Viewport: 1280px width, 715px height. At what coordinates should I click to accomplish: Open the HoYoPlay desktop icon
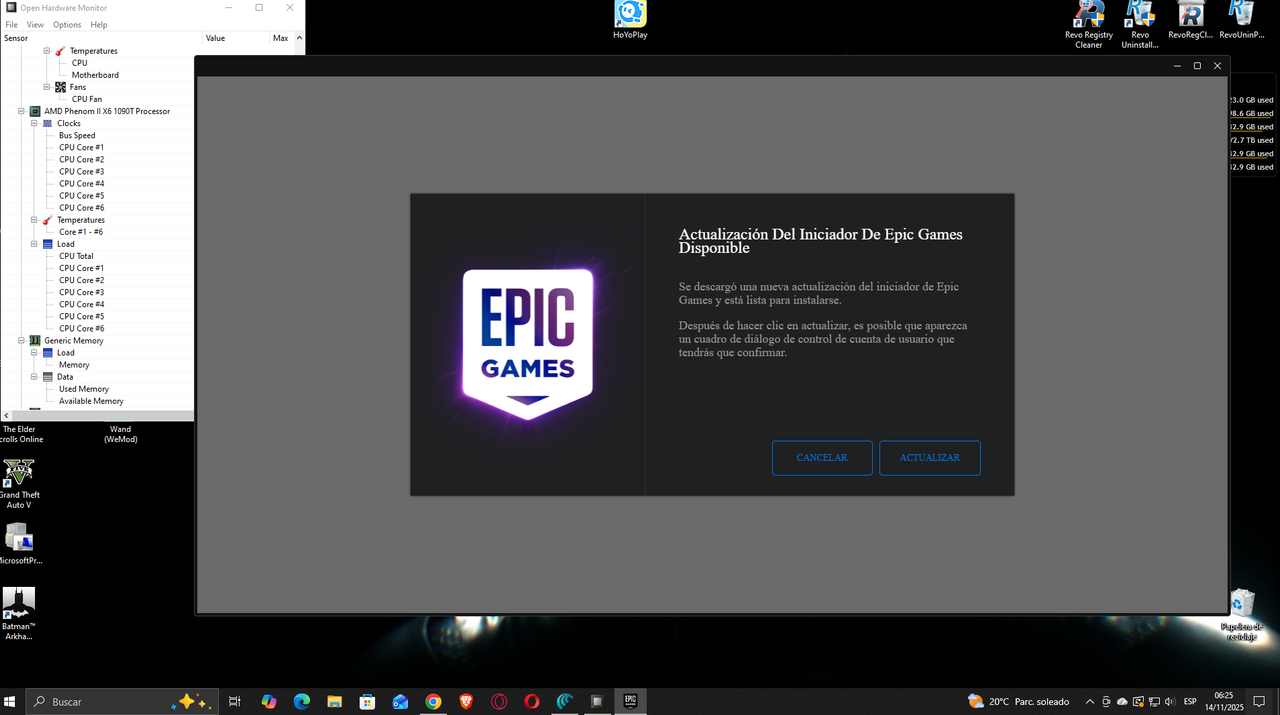tap(630, 20)
